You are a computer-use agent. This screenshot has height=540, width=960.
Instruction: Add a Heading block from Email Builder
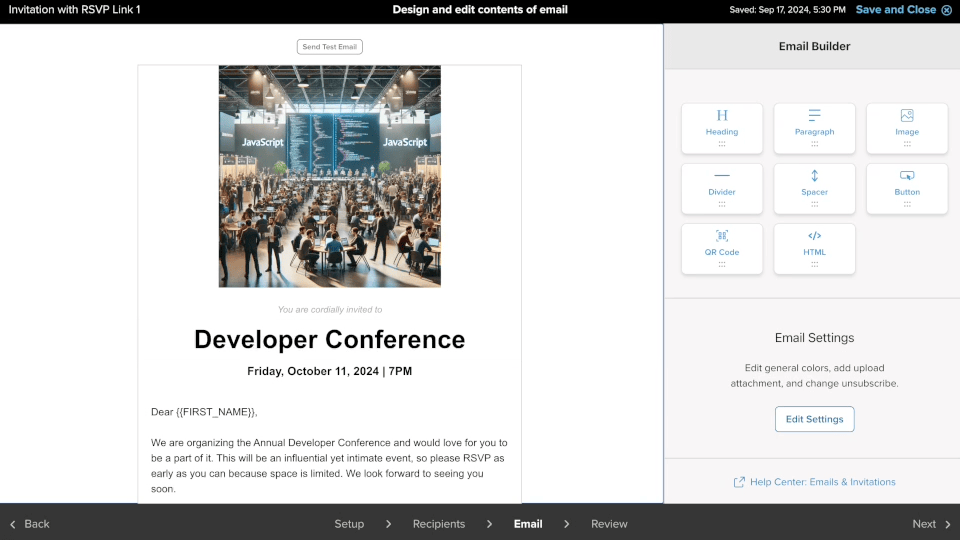(x=722, y=128)
